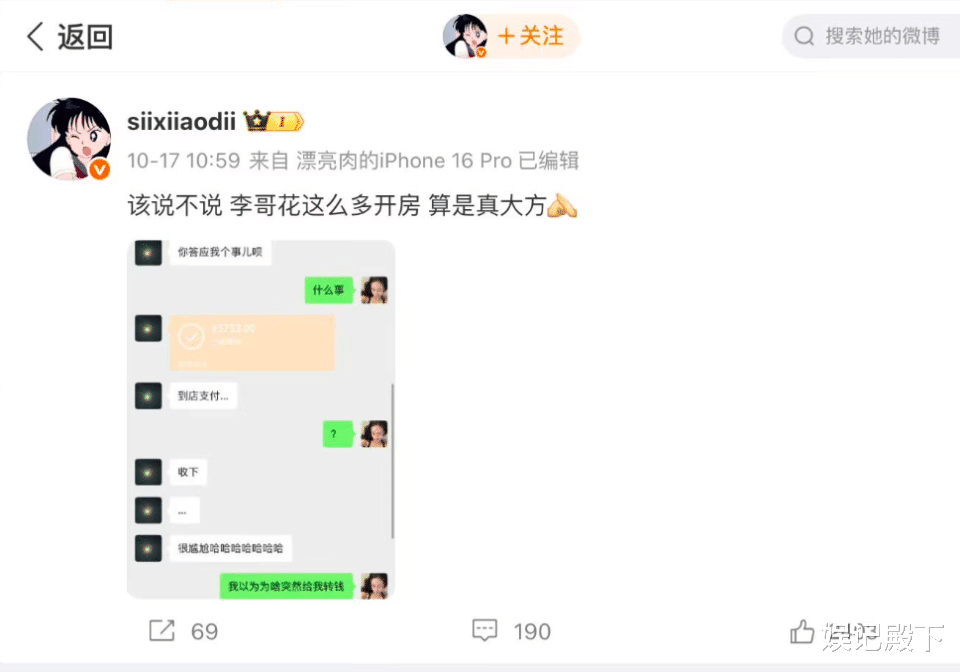The image size is (960, 672).
Task: Open the chat screenshot image
Action: [261, 419]
